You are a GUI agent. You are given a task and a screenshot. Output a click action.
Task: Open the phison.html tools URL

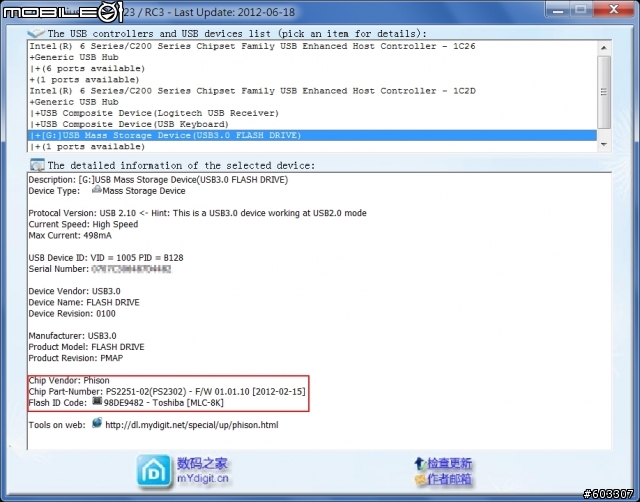click(x=192, y=425)
